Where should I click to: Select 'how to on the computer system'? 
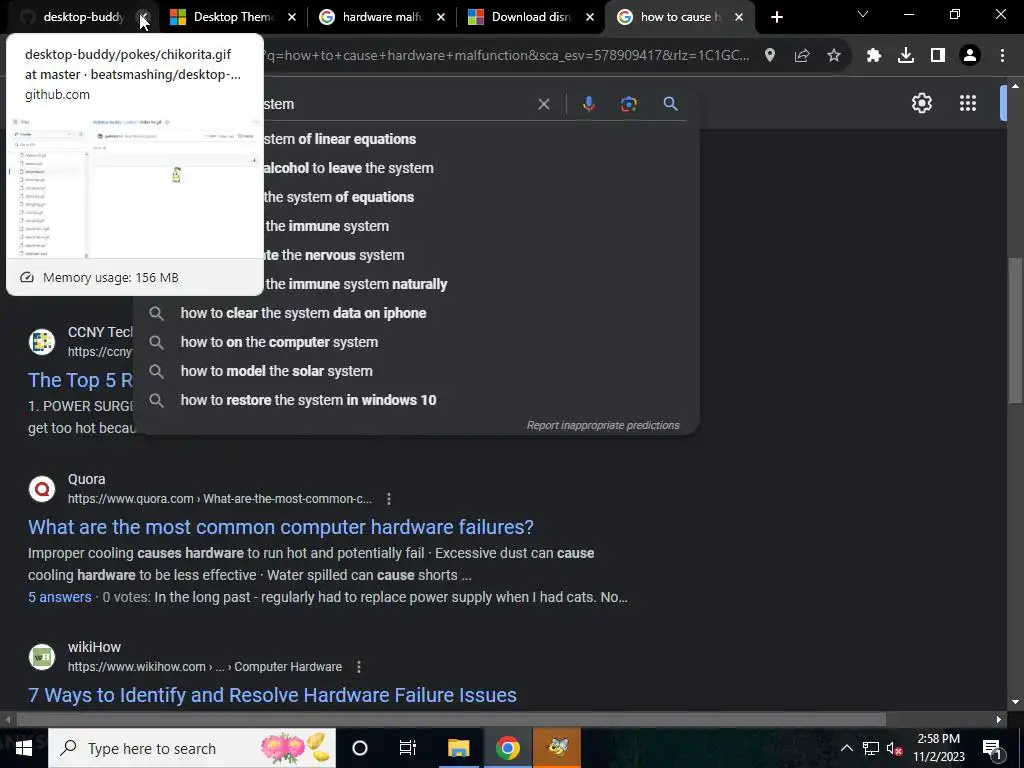pyautogui.click(x=416, y=342)
